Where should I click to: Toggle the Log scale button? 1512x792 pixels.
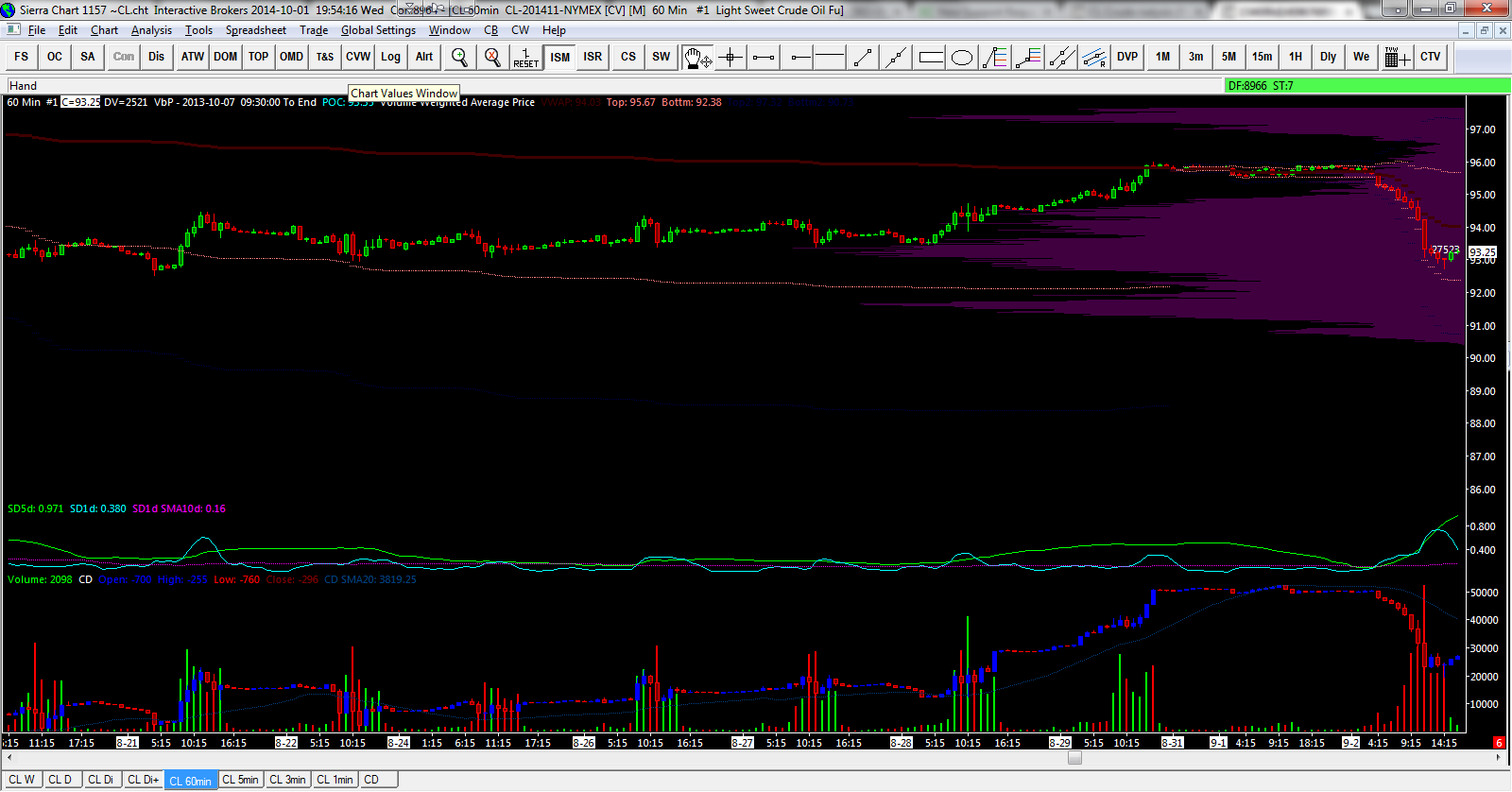point(391,57)
